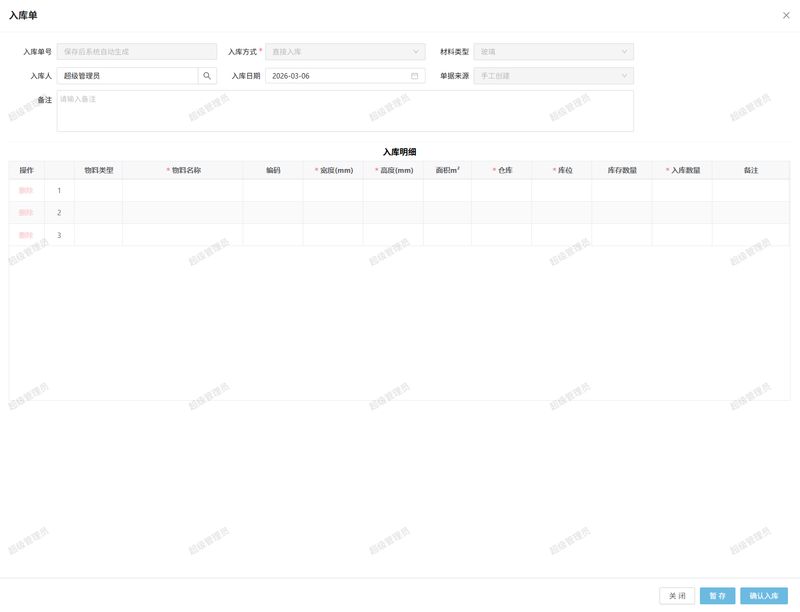The image size is (800, 612).
Task: Click the 库存数量 column header
Action: (622, 170)
